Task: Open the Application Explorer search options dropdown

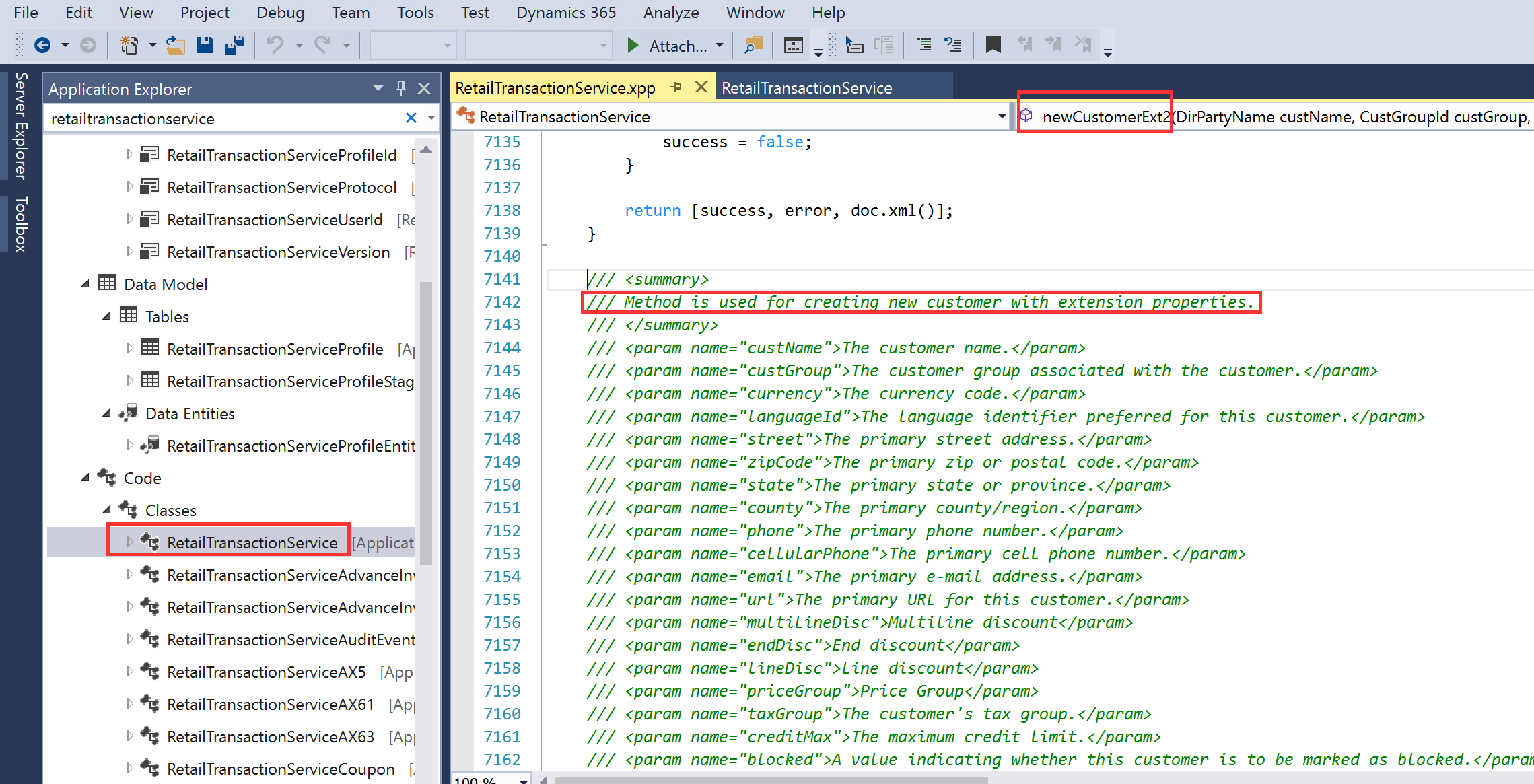Action: [431, 118]
